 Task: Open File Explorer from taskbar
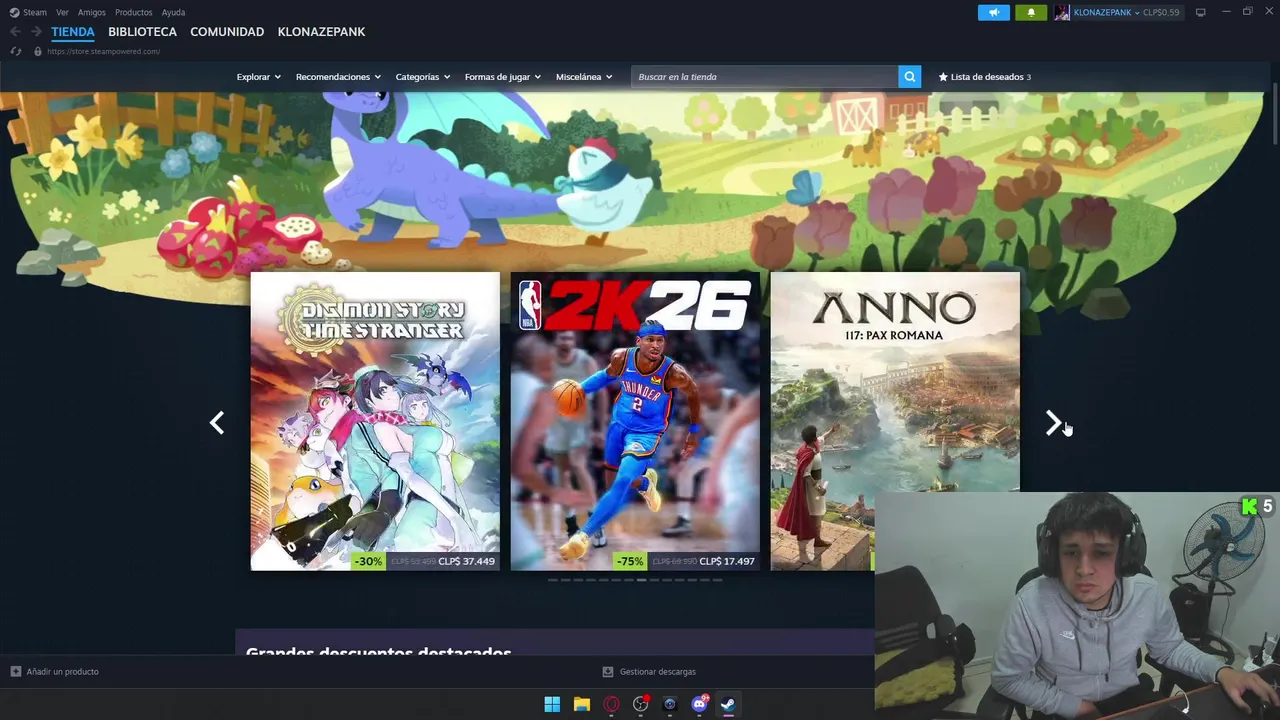click(x=582, y=704)
